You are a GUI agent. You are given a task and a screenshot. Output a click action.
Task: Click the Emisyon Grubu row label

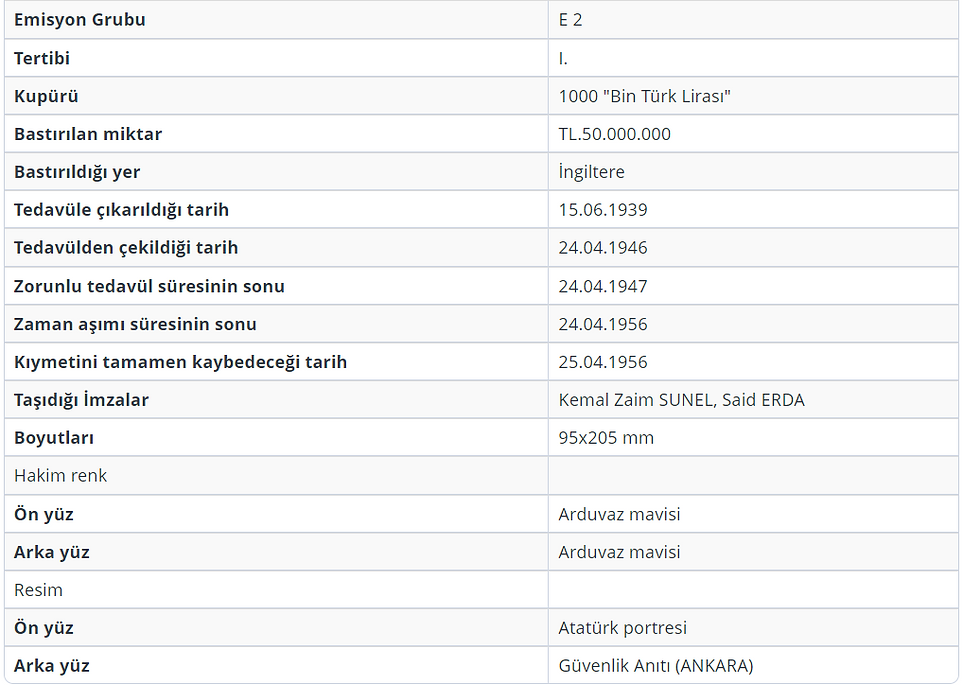tap(78, 19)
